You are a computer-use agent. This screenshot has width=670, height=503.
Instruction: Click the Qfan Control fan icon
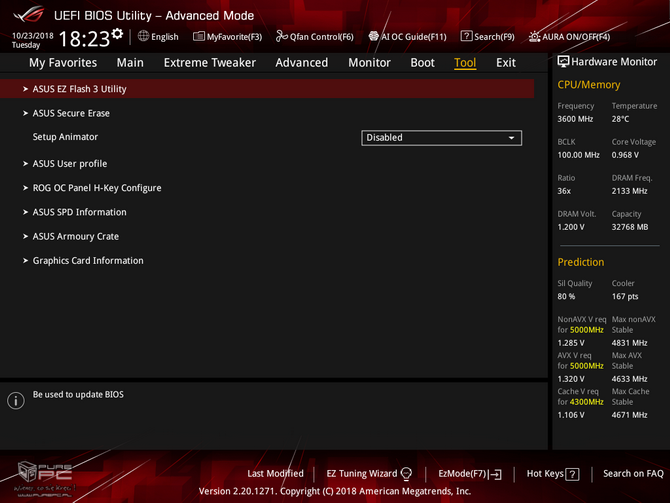point(282,36)
